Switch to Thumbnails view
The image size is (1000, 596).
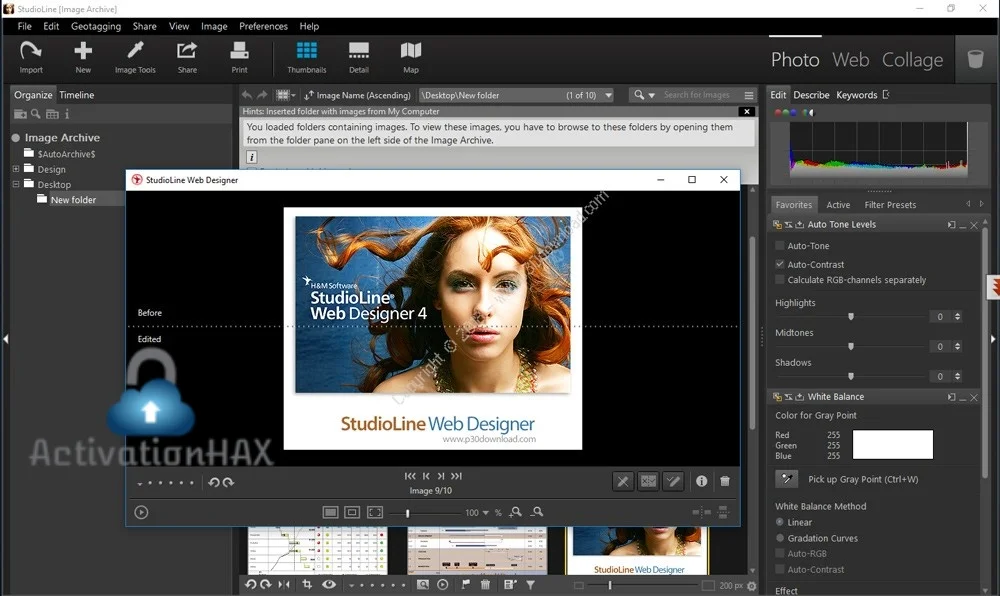pyautogui.click(x=306, y=57)
